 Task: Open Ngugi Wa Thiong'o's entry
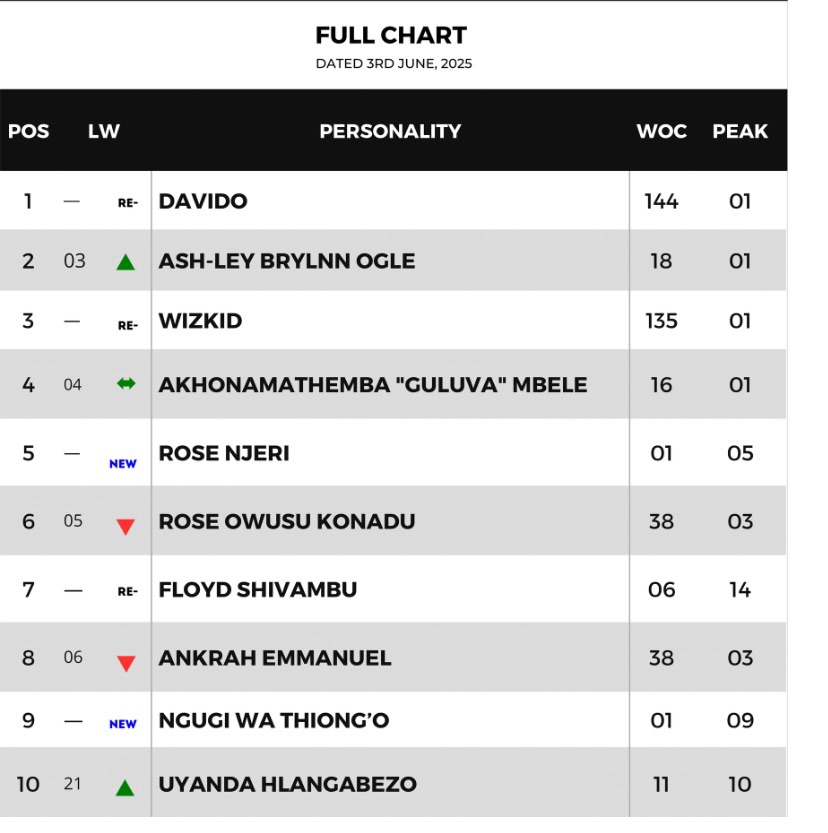(x=274, y=720)
